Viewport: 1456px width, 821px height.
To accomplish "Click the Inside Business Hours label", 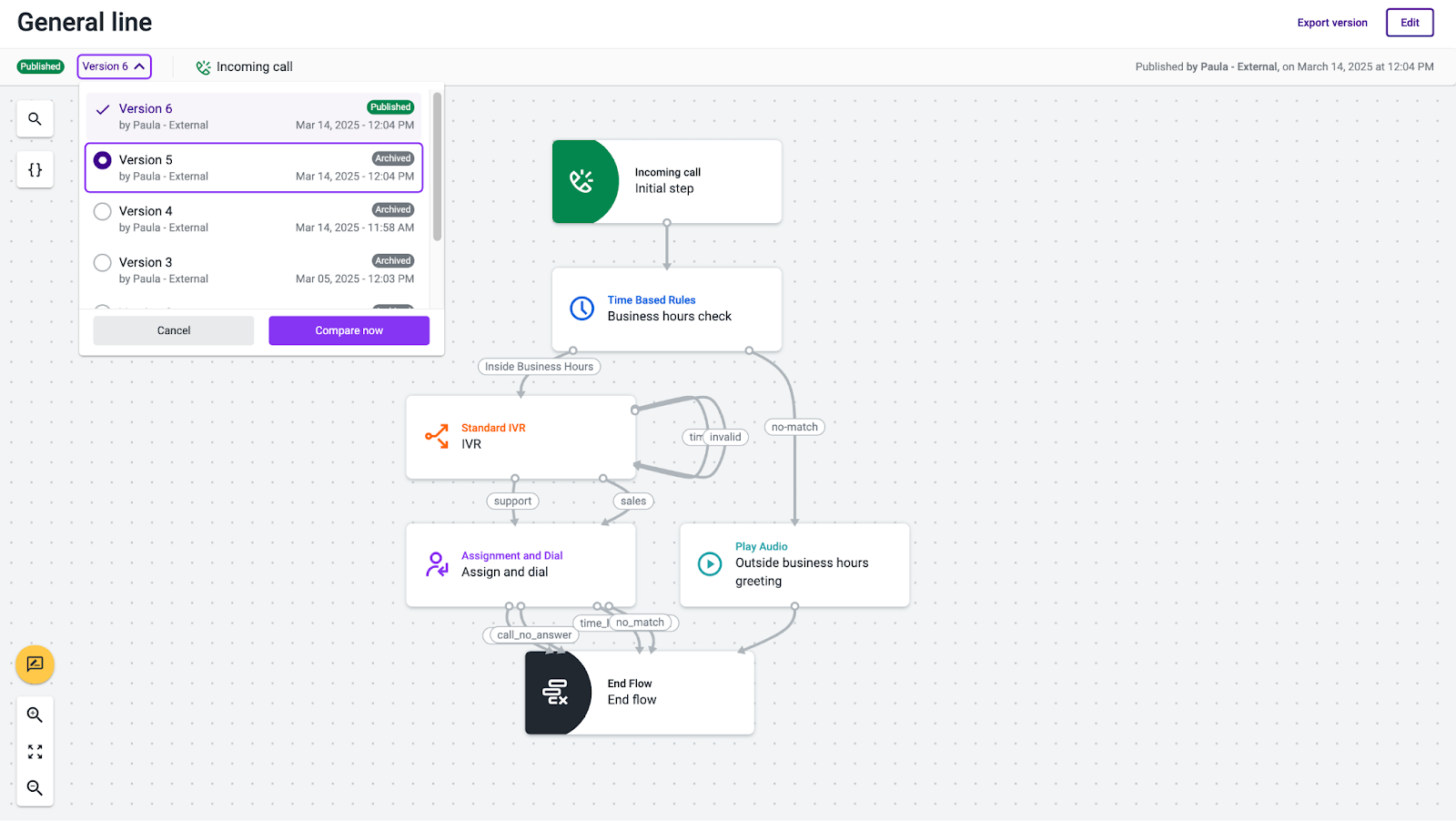I will point(539,367).
